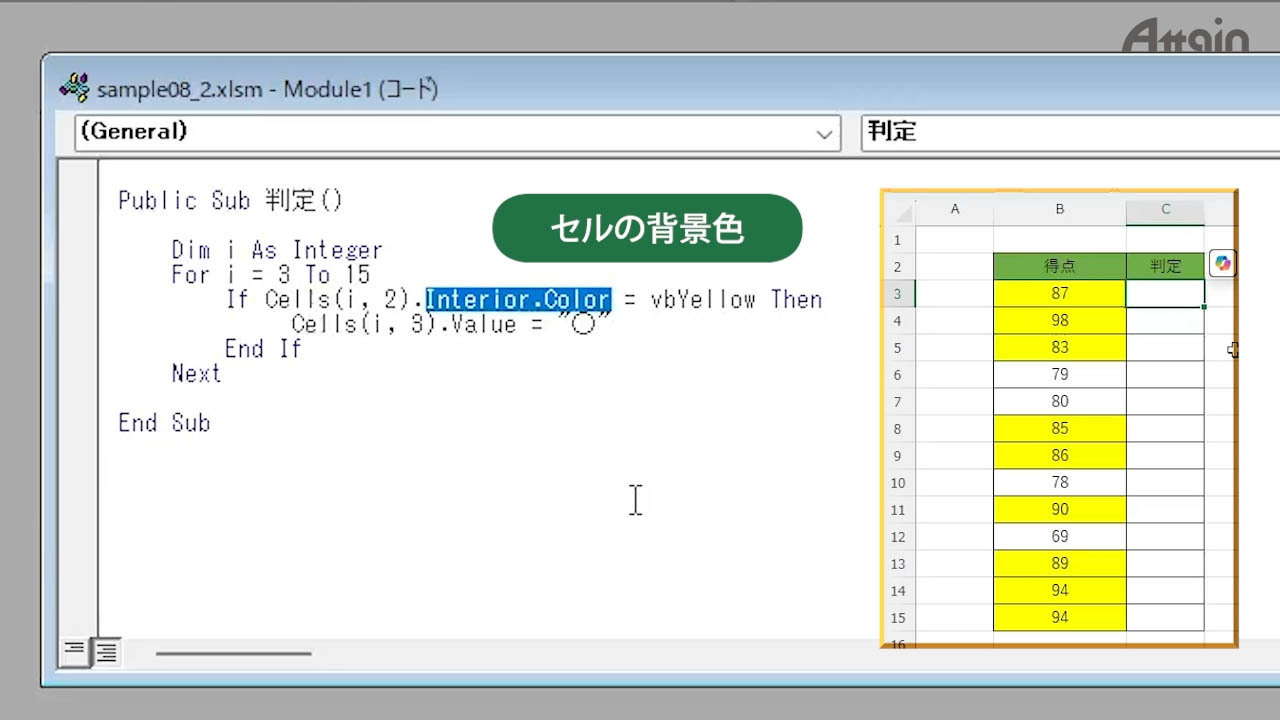This screenshot has height=720, width=1280.
Task: Click the Copilot icon beside the 判定 header
Action: coord(1222,264)
